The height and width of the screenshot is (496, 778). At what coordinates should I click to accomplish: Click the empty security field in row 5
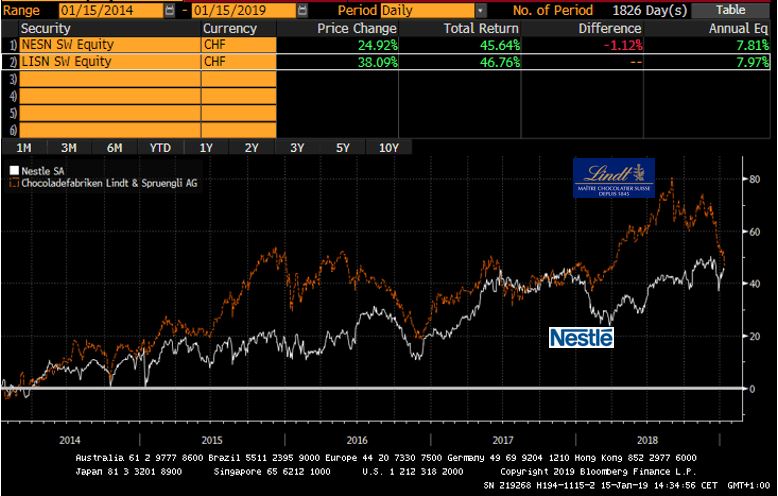[110, 113]
